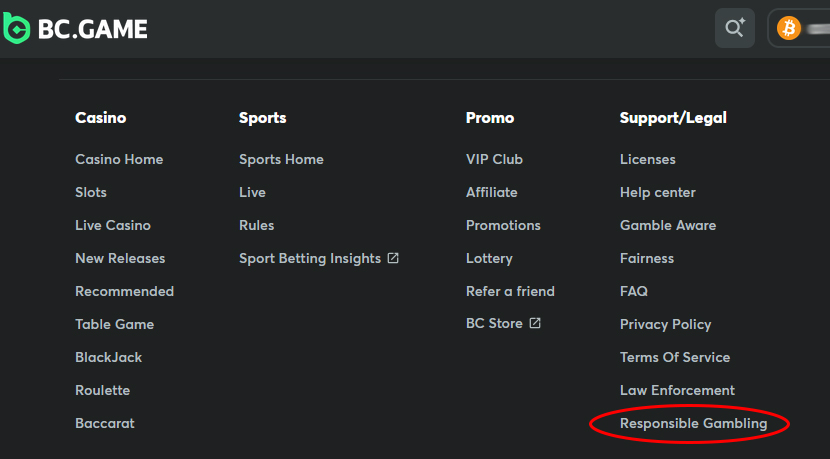
Task: Open New Releases games
Action: pyautogui.click(x=120, y=258)
